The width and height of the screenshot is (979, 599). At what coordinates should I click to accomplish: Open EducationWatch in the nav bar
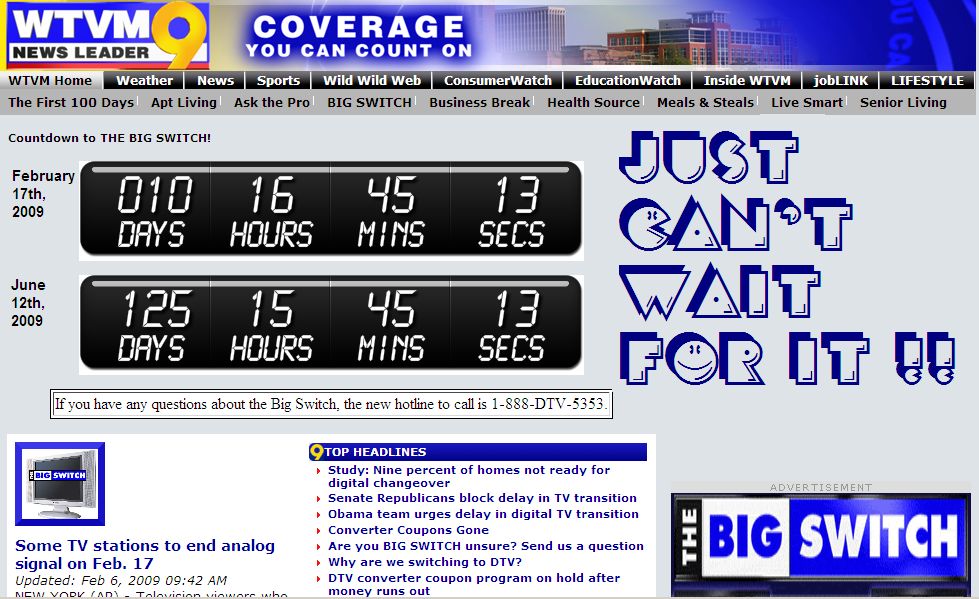627,81
